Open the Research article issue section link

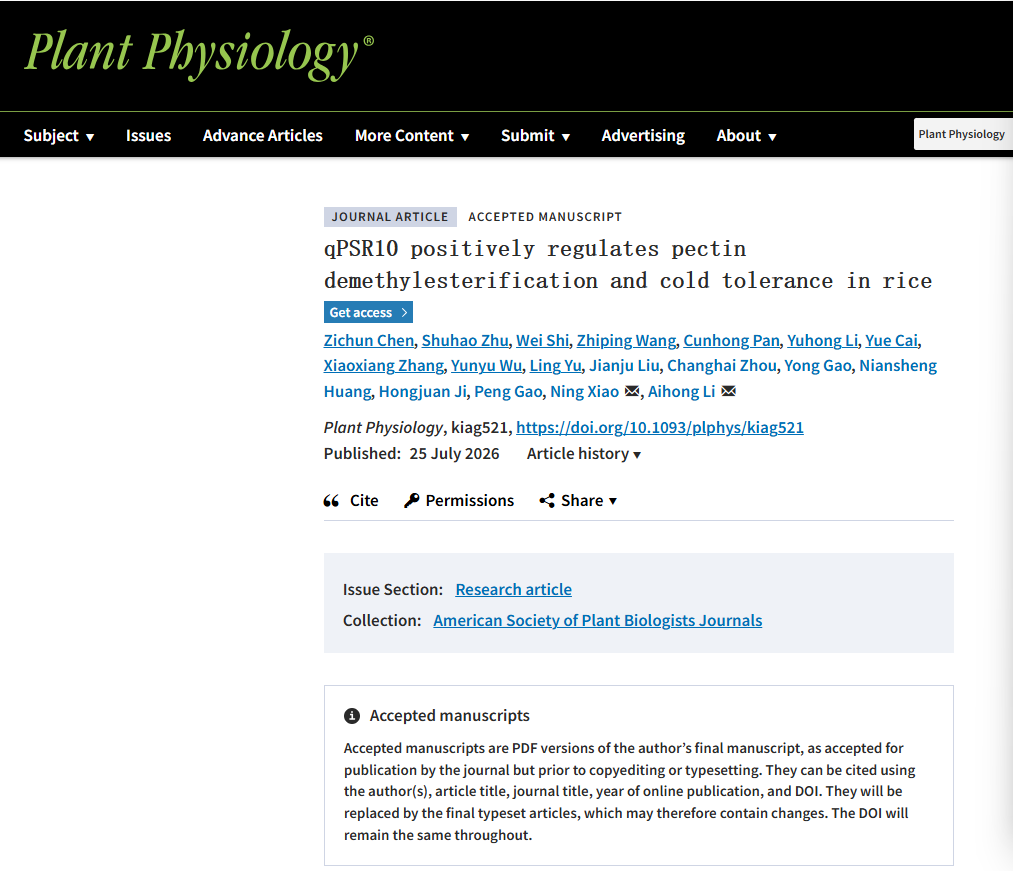pos(514,590)
